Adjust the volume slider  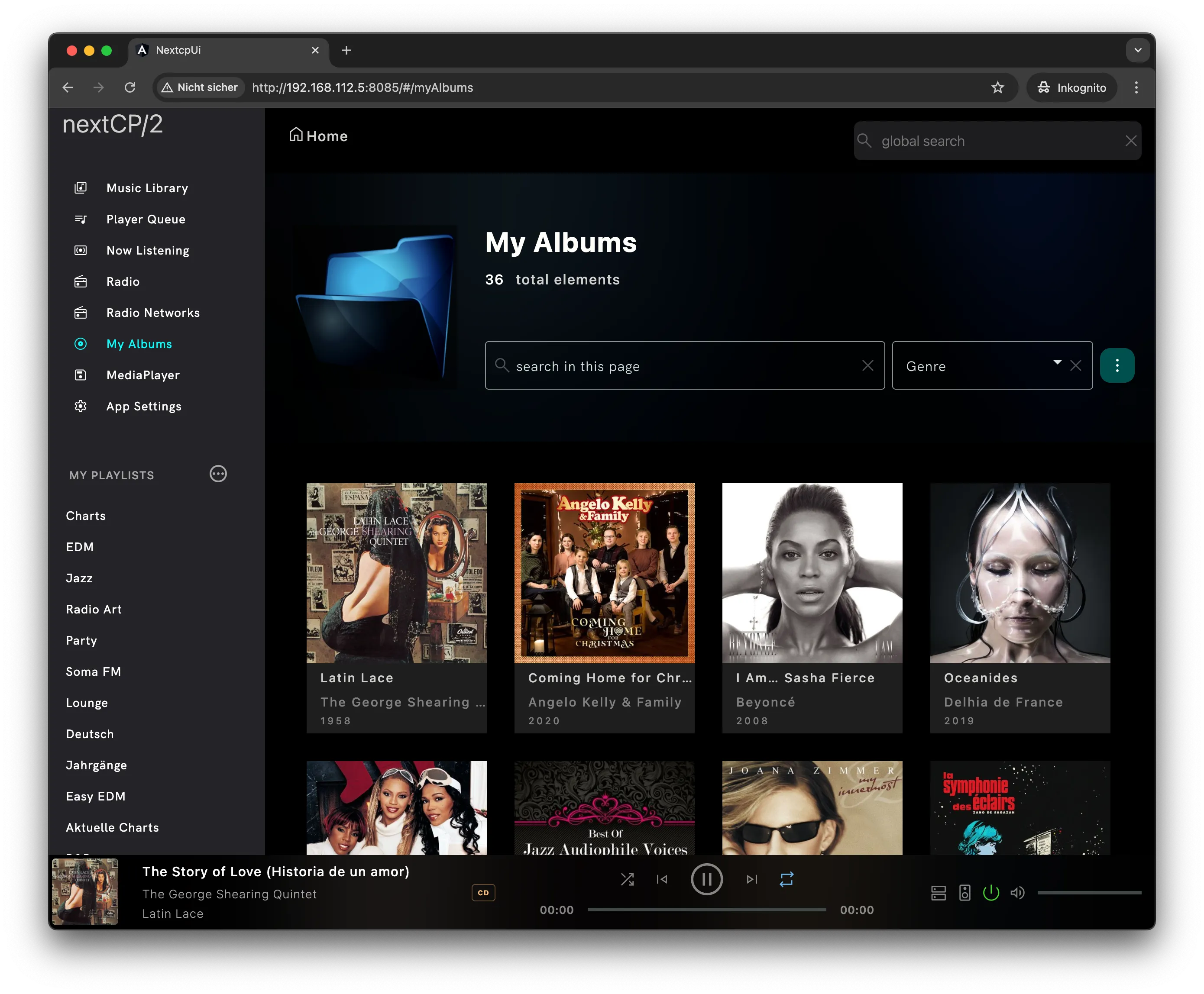coord(1089,893)
